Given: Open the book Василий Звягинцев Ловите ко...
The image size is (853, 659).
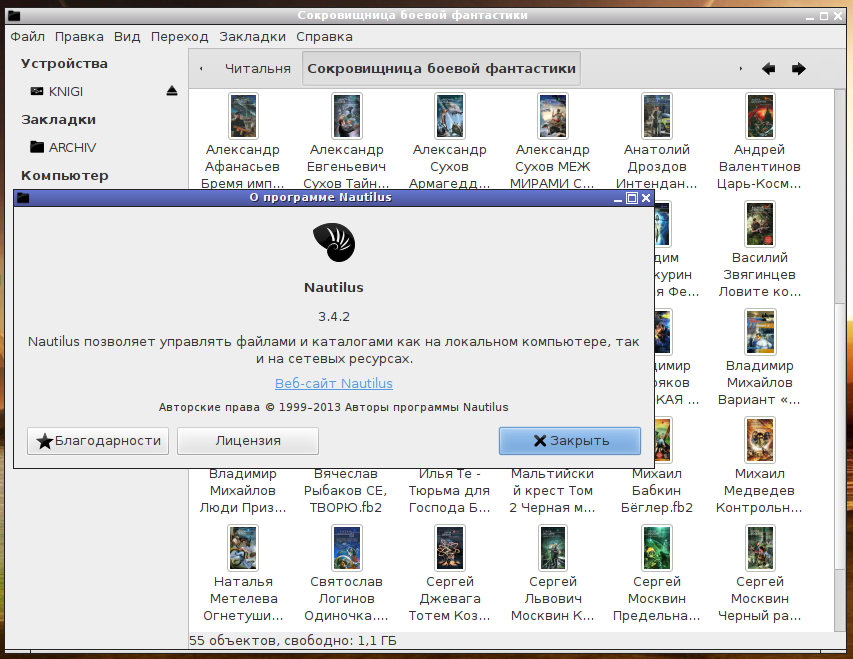Looking at the screenshot, I should pyautogui.click(x=759, y=249).
